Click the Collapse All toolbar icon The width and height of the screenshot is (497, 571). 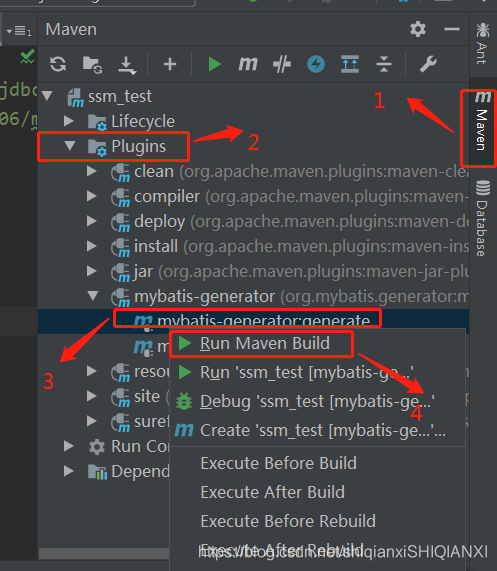384,64
